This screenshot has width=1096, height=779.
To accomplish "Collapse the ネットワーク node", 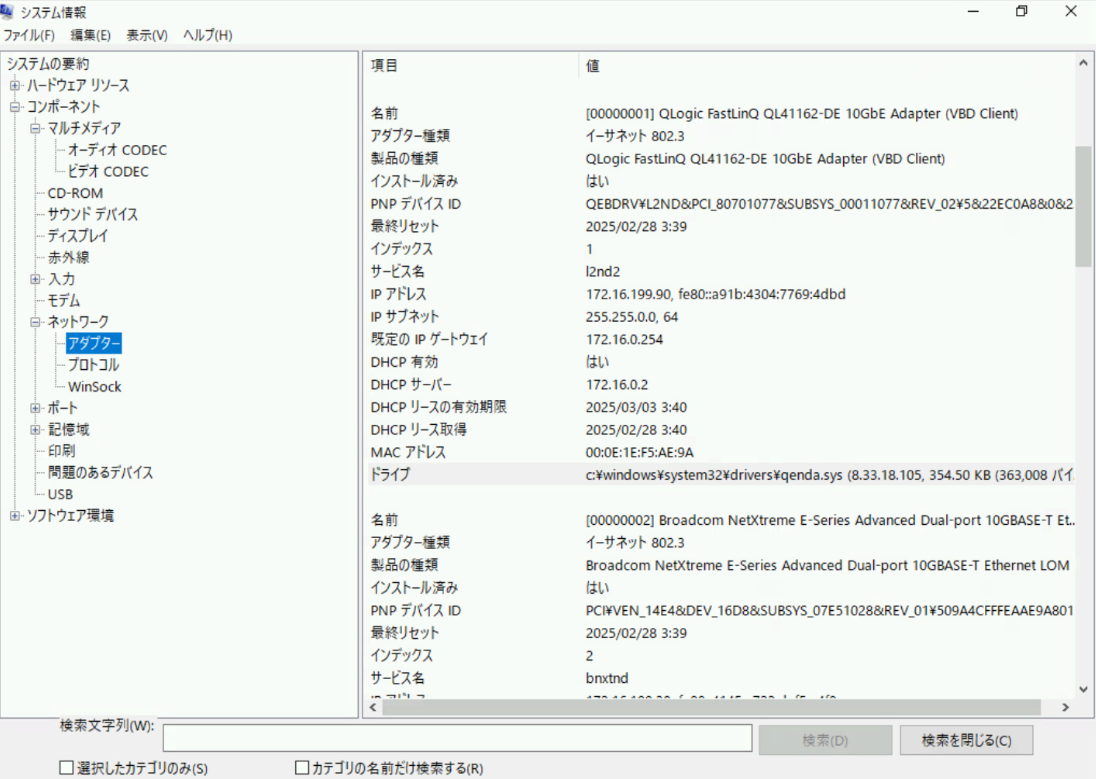I will (x=35, y=322).
